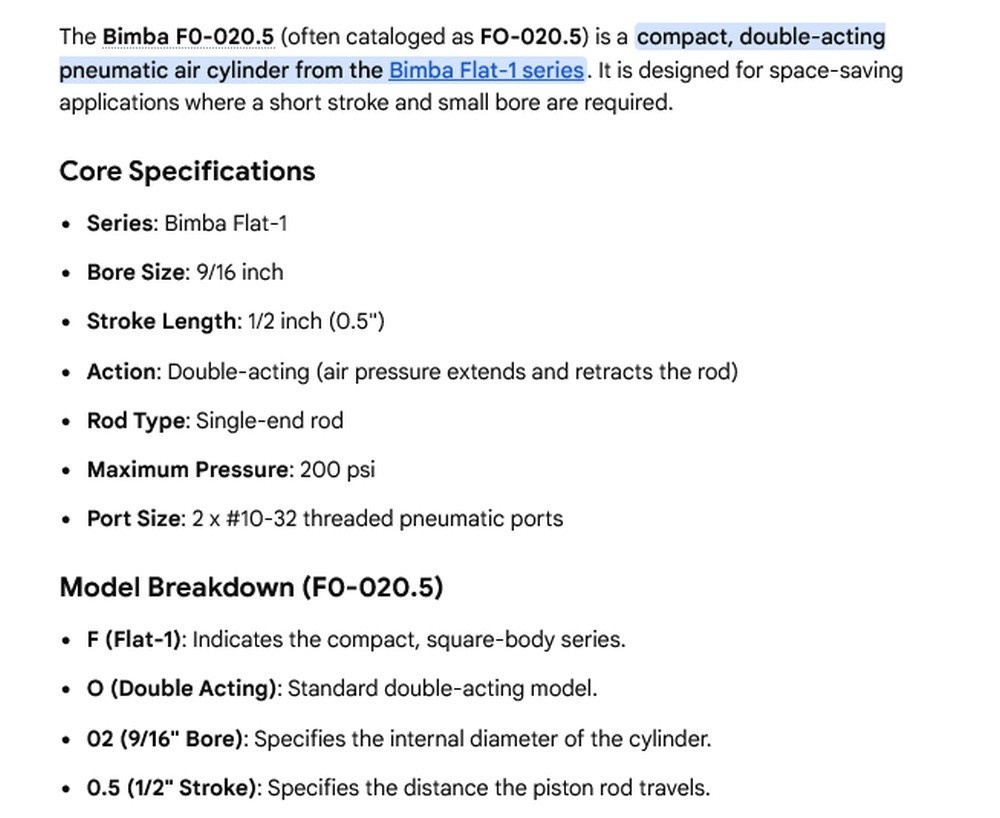Click the Stroke Length list entry
The image size is (1000, 818).
click(x=236, y=321)
